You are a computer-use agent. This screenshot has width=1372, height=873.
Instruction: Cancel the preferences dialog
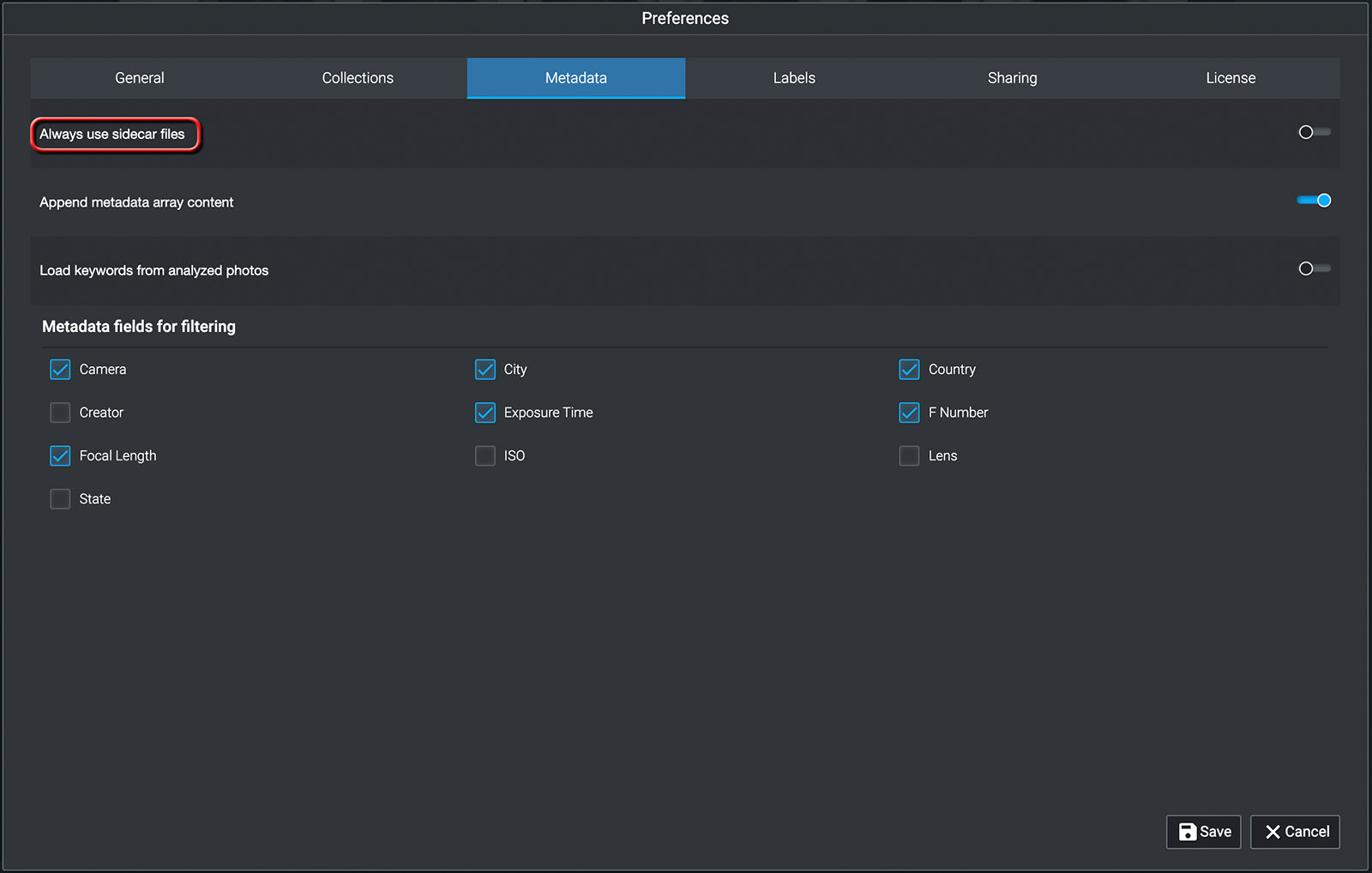coord(1295,832)
